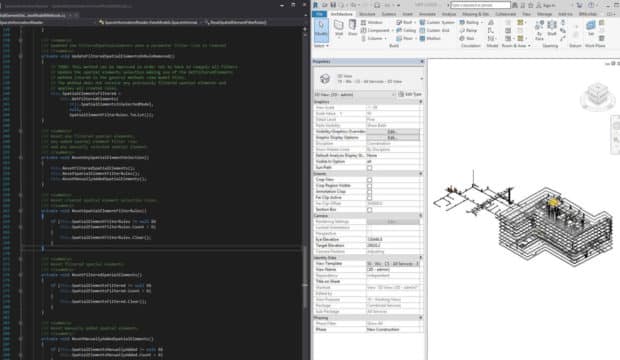Choose the Window tool in Build panel

tap(372, 23)
